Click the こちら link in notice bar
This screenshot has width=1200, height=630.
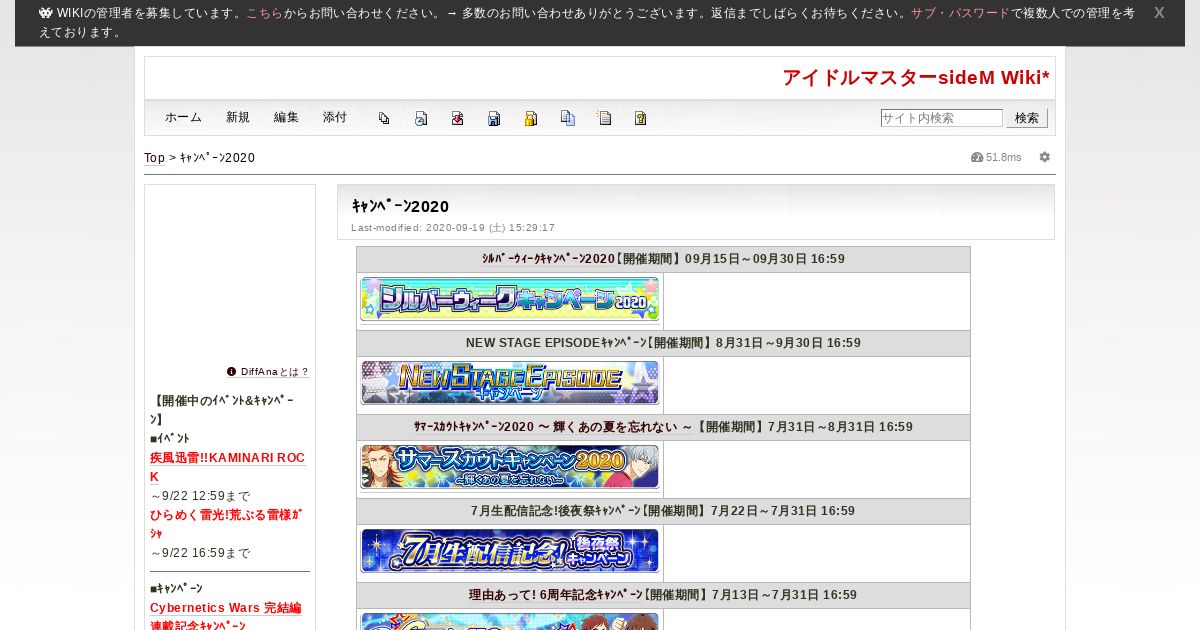click(x=265, y=13)
